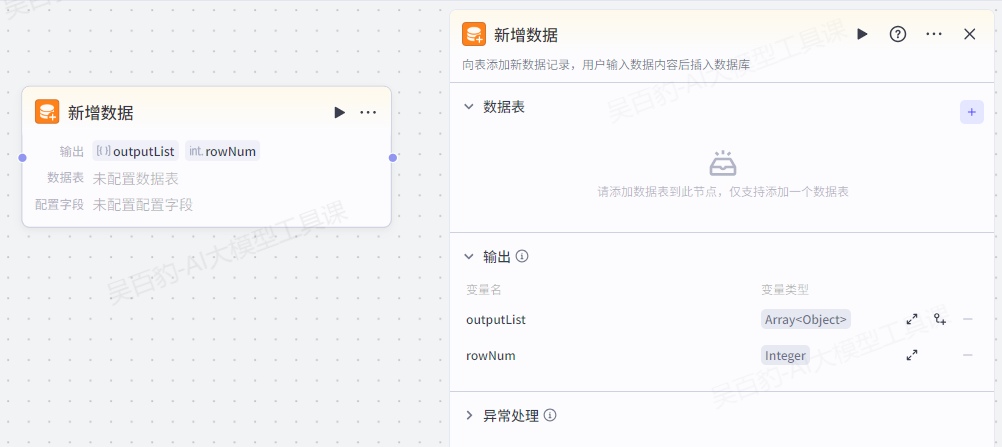Remove the outputList output variable
Screen dimensions: 1002x447
pyautogui.click(x=967, y=319)
